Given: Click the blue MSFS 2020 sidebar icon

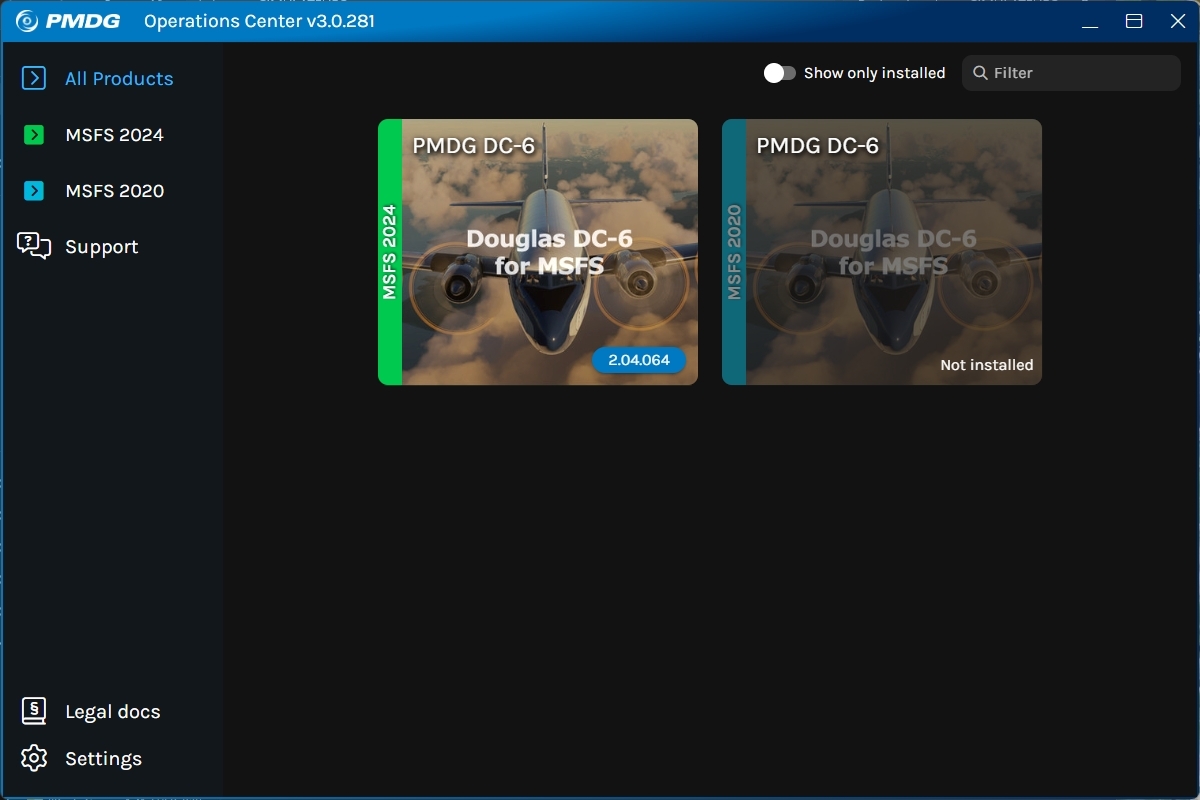Looking at the screenshot, I should 34,191.
